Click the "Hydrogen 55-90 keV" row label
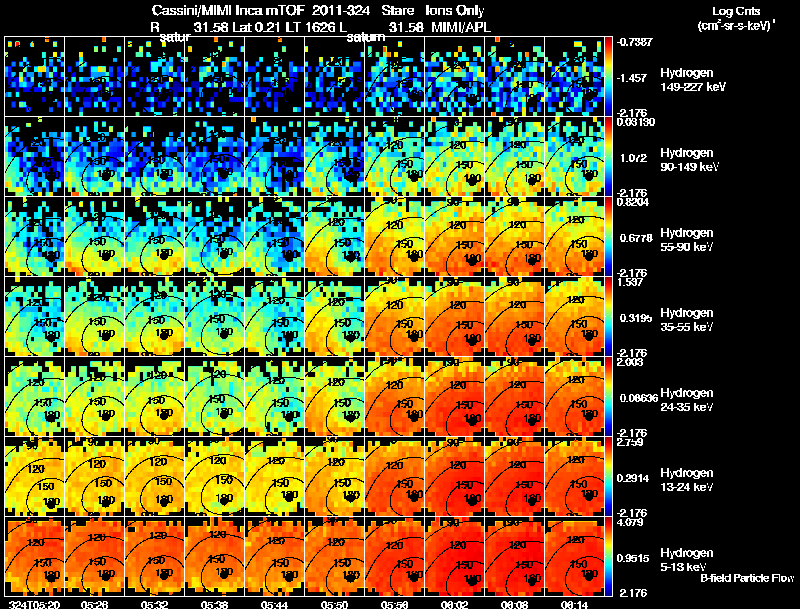The height and width of the screenshot is (609, 800). click(687, 240)
